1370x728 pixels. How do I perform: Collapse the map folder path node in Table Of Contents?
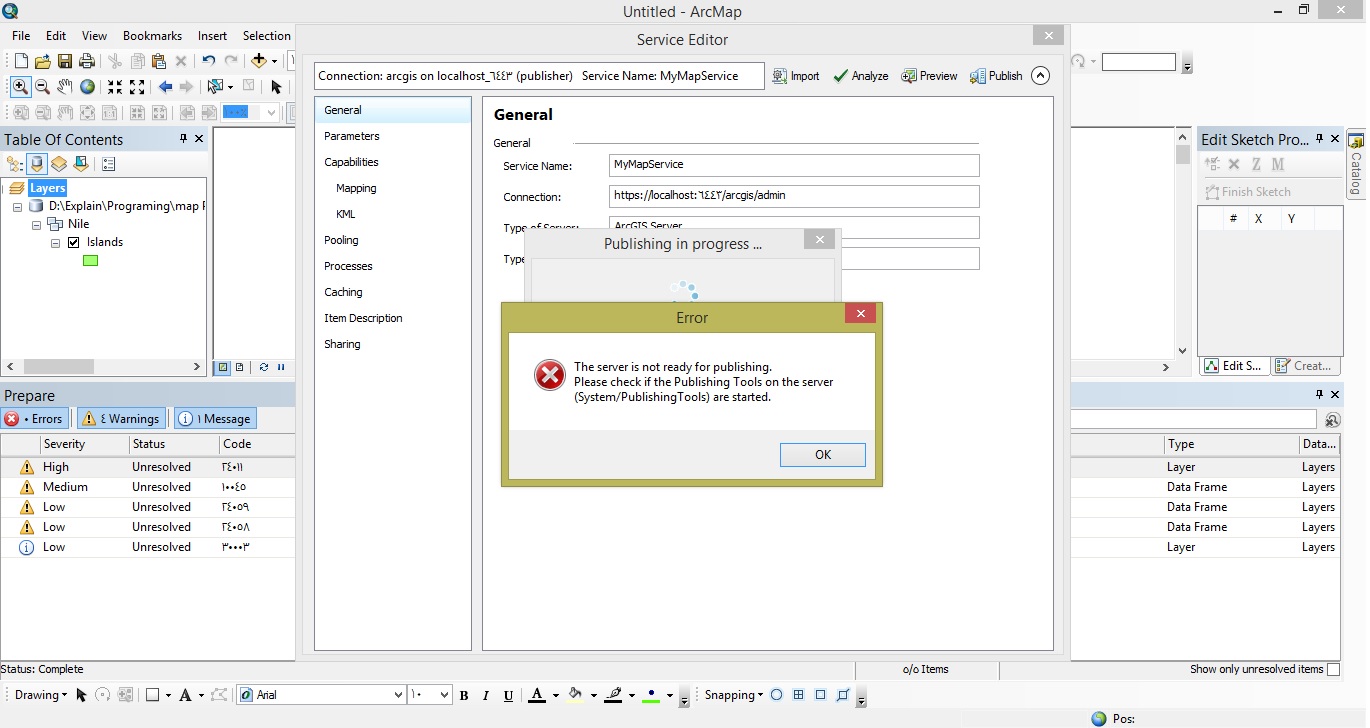coord(18,207)
